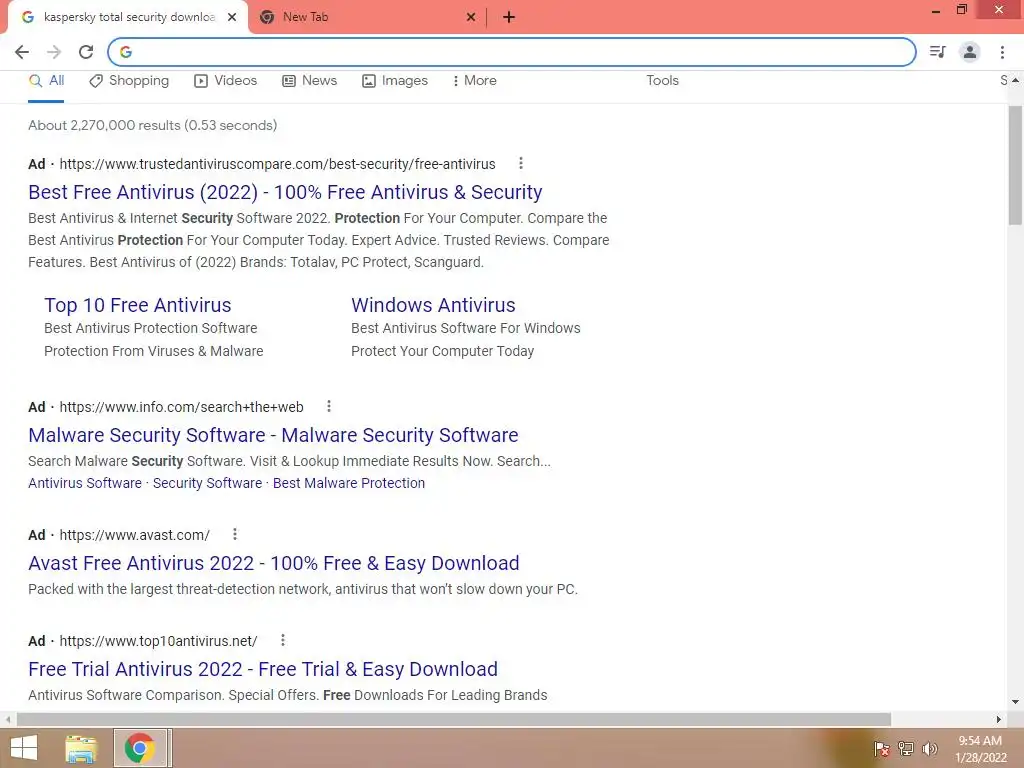The image size is (1024, 768).
Task: Open Best Free Antivirus (2022) link
Action: click(x=285, y=192)
